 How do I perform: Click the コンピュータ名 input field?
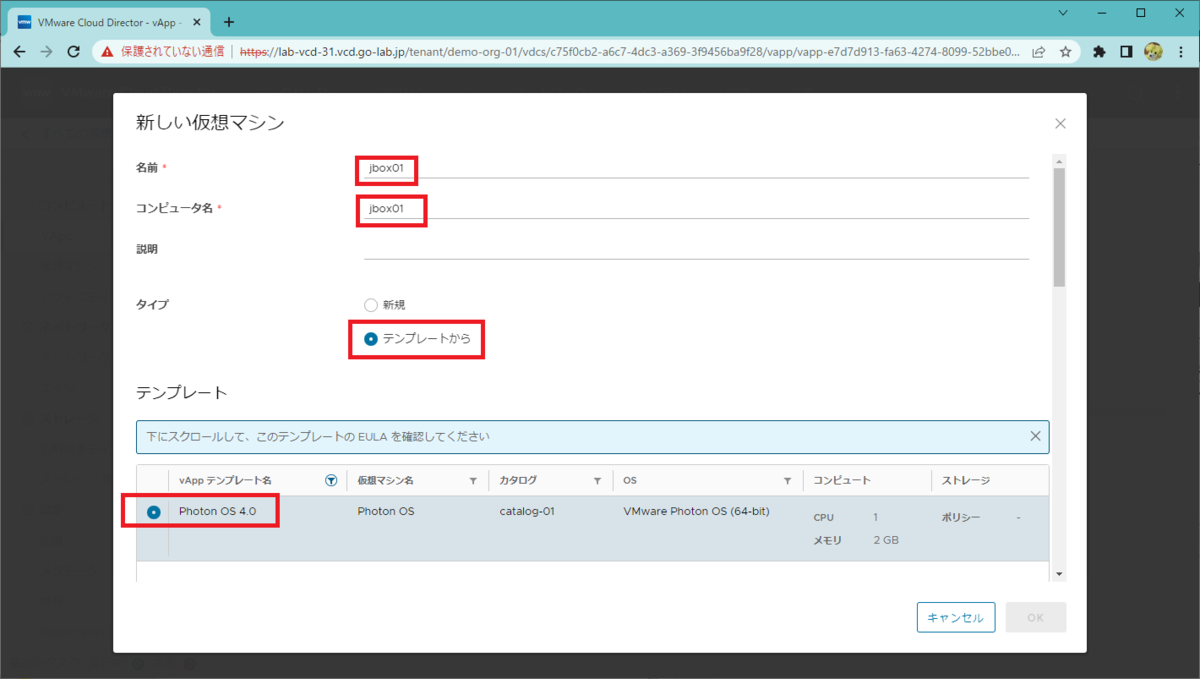pos(696,209)
